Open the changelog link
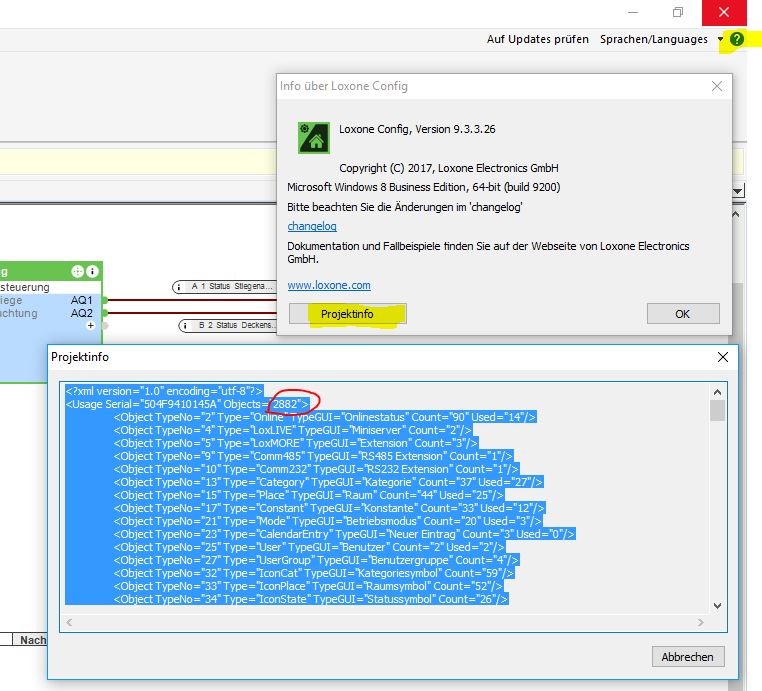The image size is (762, 691). pyautogui.click(x=312, y=226)
